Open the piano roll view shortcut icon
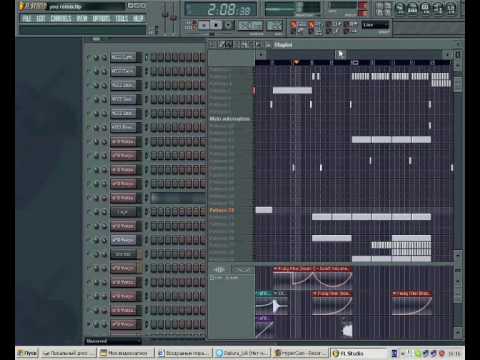Viewport: 480px width, 360px height. click(425, 8)
